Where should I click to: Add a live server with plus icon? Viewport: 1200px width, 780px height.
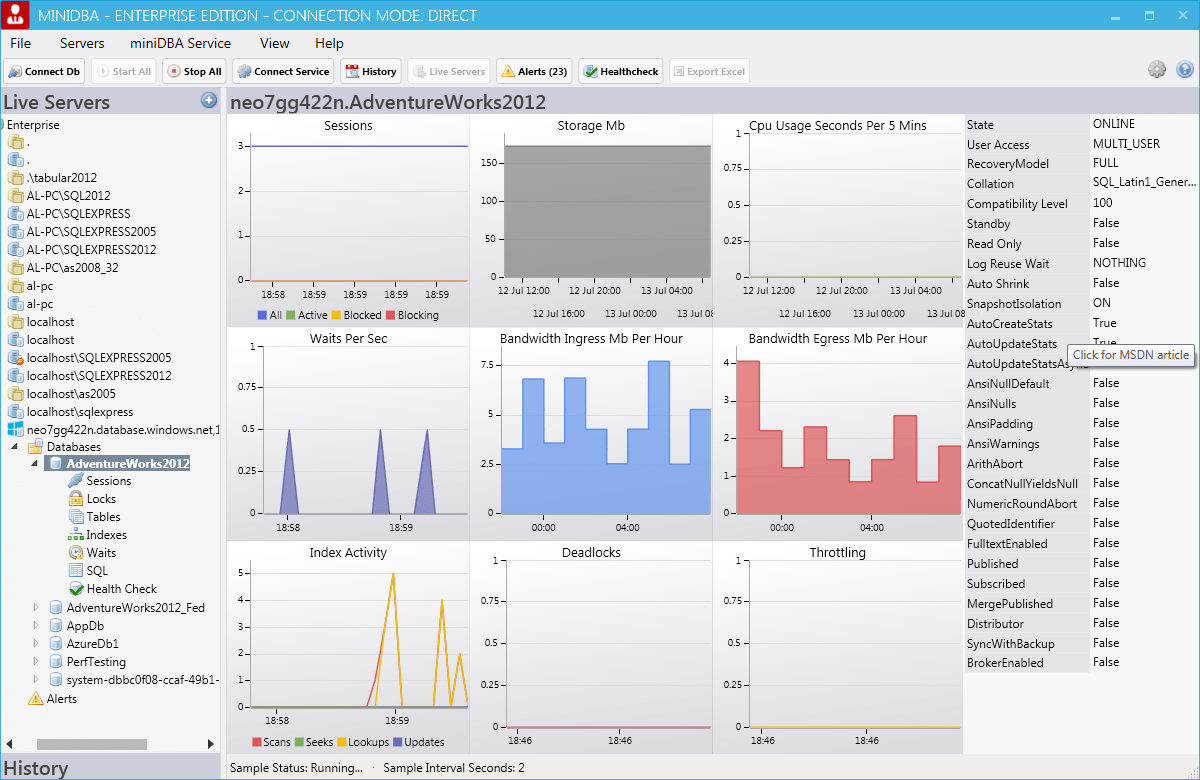[209, 100]
